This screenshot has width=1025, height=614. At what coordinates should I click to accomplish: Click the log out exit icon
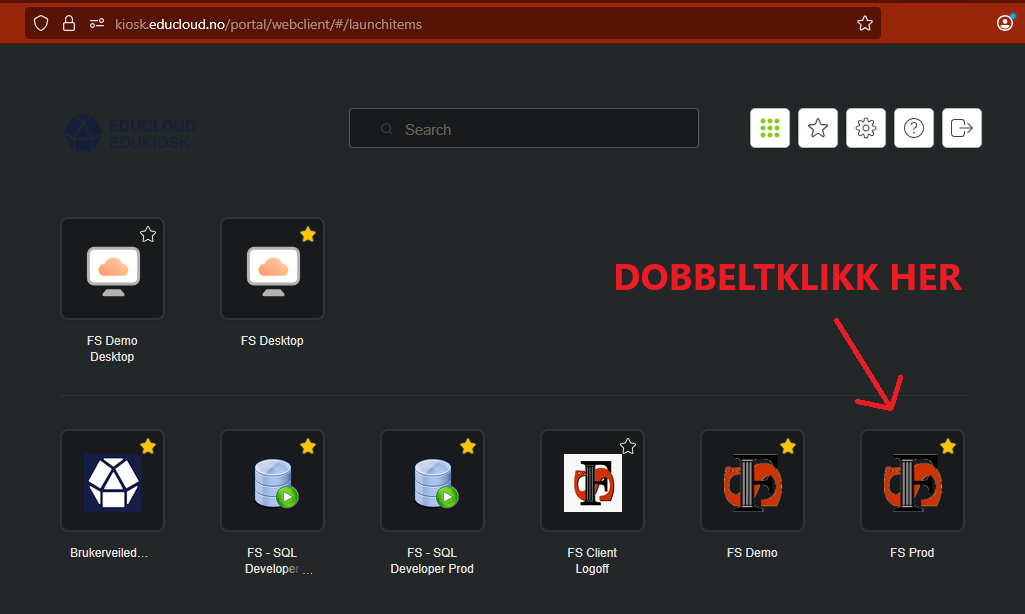961,128
